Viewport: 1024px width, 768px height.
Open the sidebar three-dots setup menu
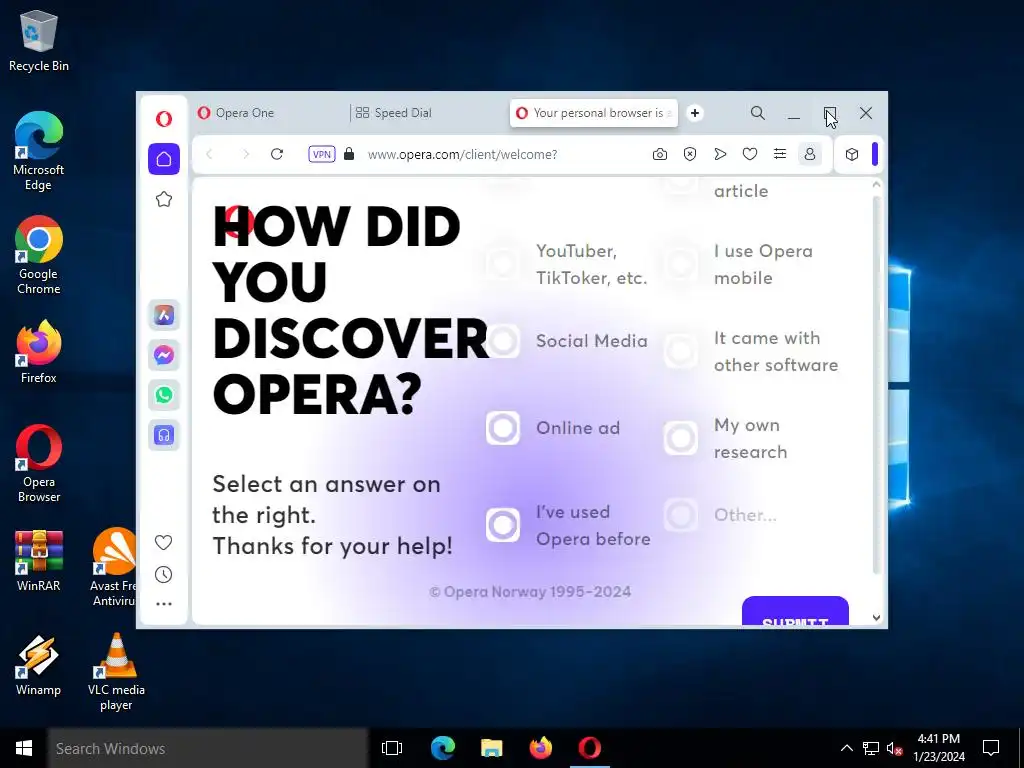pos(164,604)
